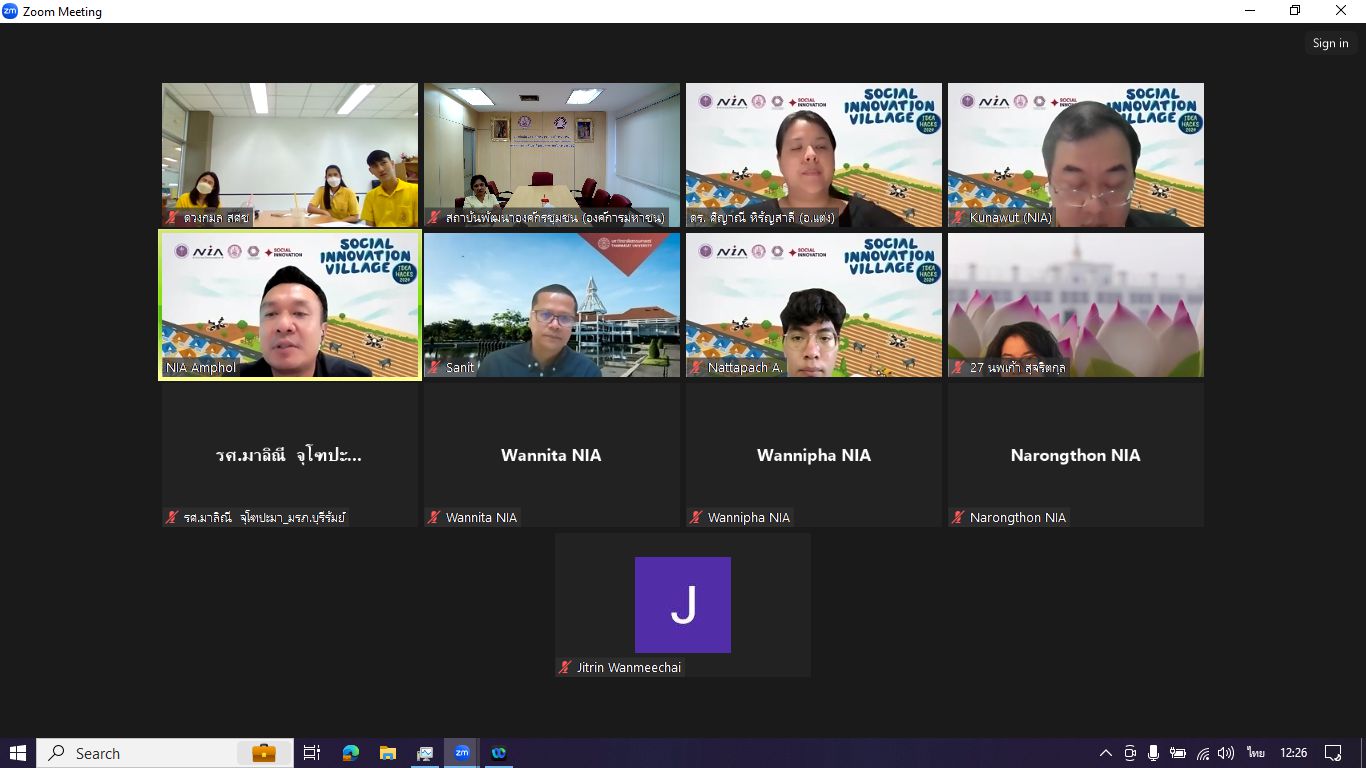
Task: Open the Webex app from the taskbar
Action: pos(499,753)
